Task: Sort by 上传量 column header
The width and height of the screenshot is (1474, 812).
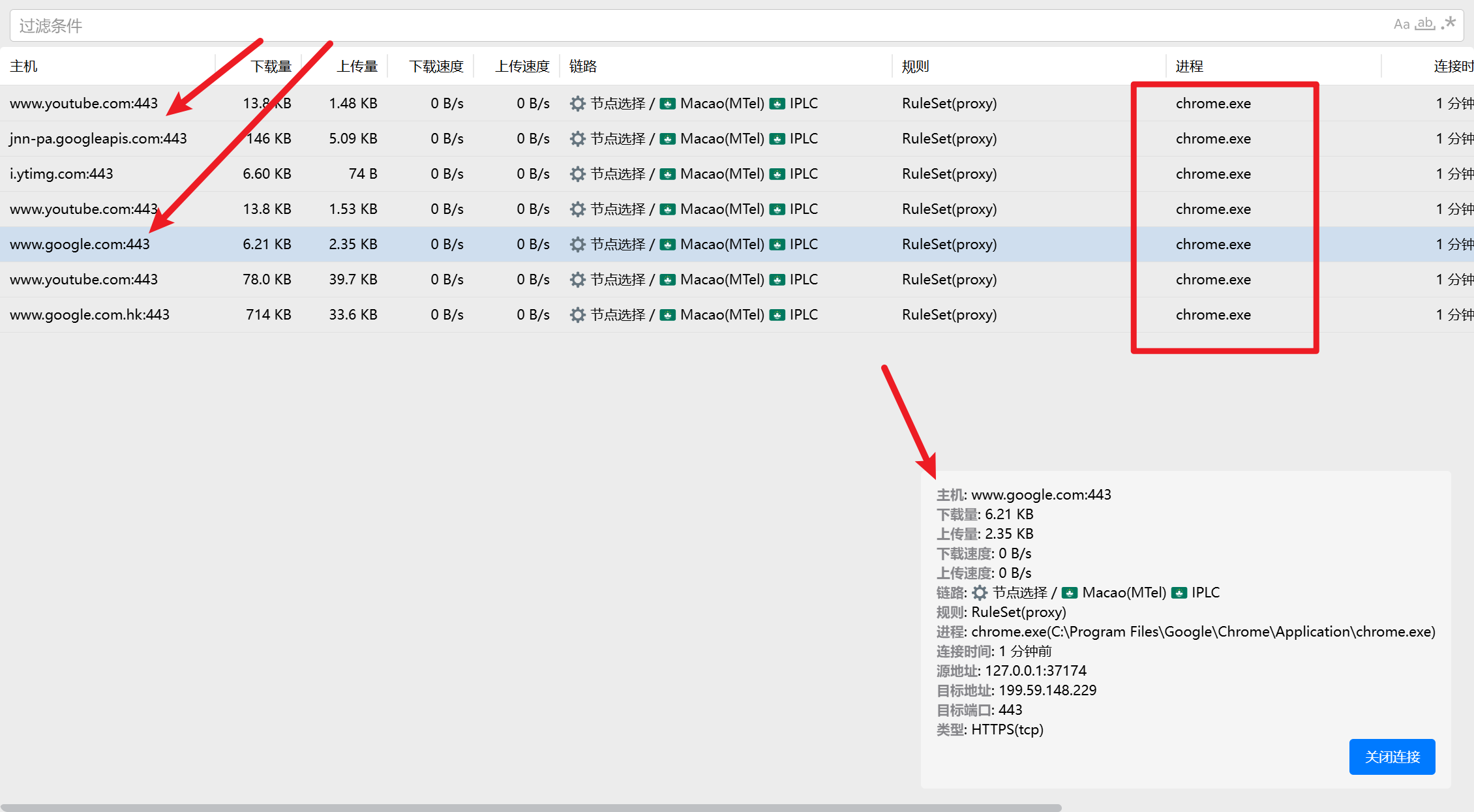Action: tap(357, 66)
